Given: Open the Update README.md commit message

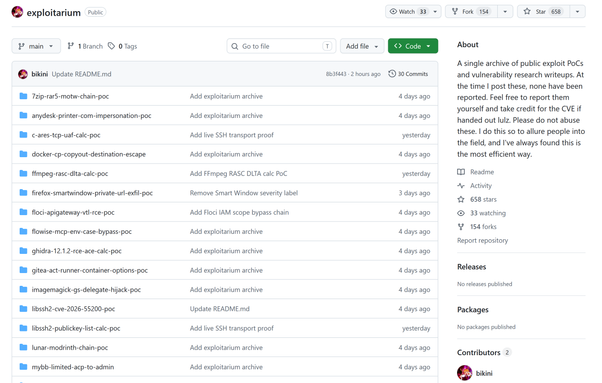Looking at the screenshot, I should 81,74.
